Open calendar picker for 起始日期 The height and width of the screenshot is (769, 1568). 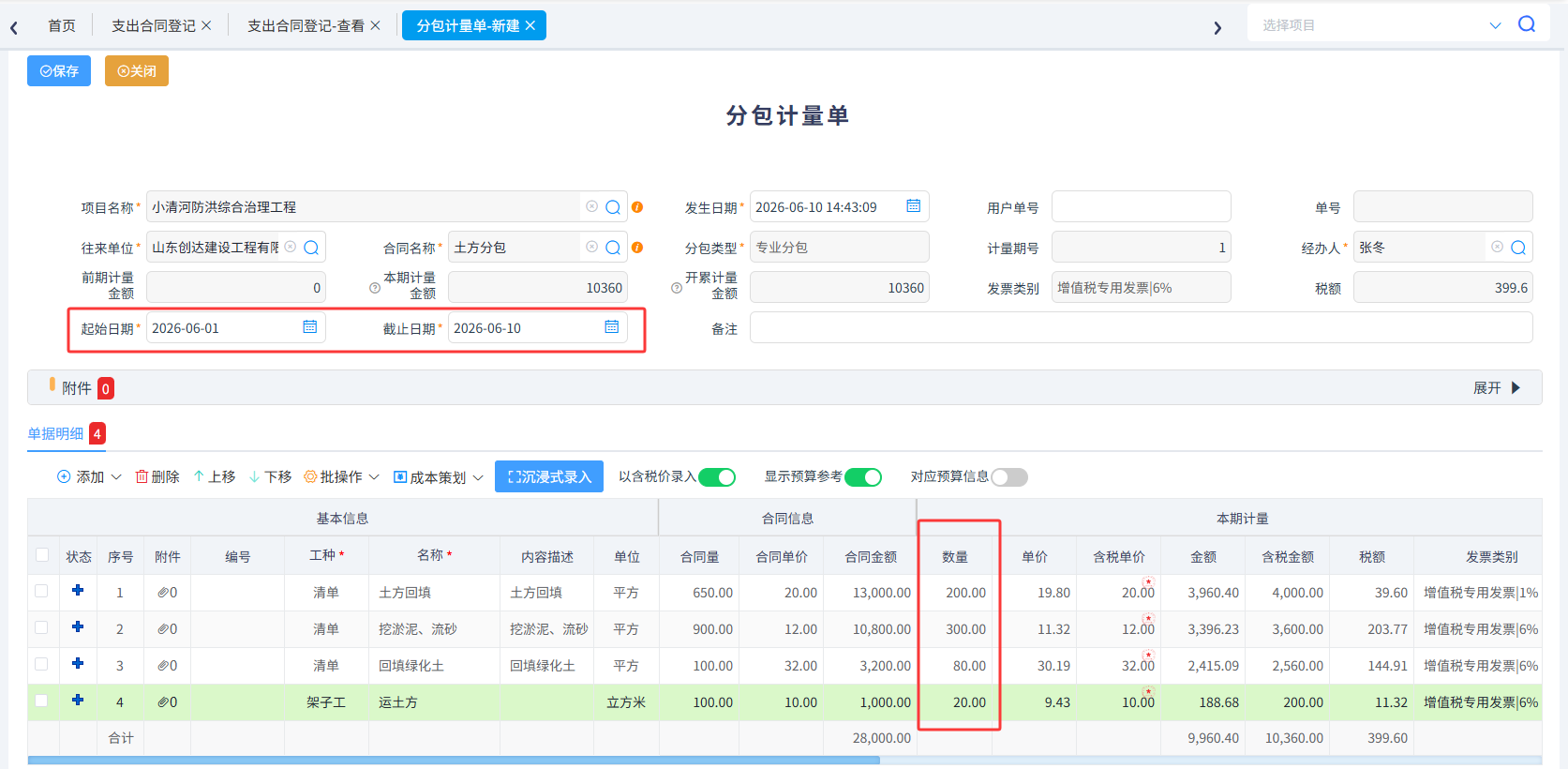click(310, 327)
